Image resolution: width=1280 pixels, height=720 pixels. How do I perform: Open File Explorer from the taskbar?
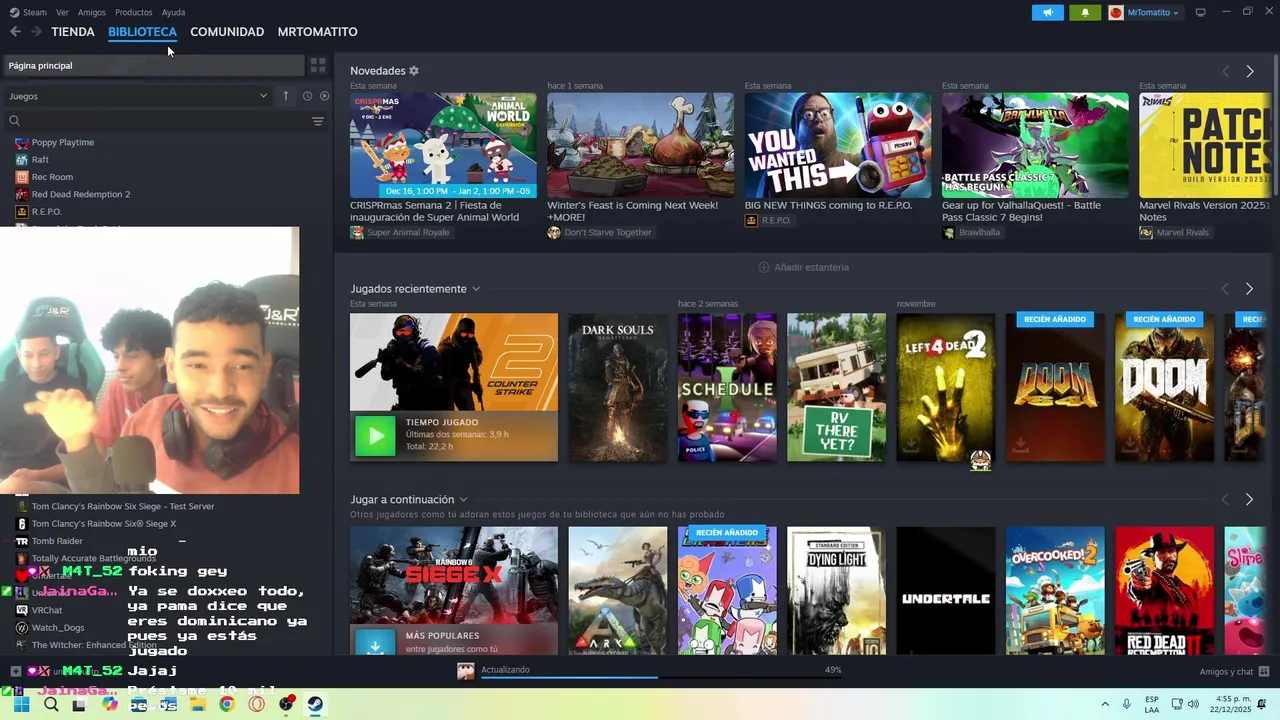pyautogui.click(x=198, y=704)
